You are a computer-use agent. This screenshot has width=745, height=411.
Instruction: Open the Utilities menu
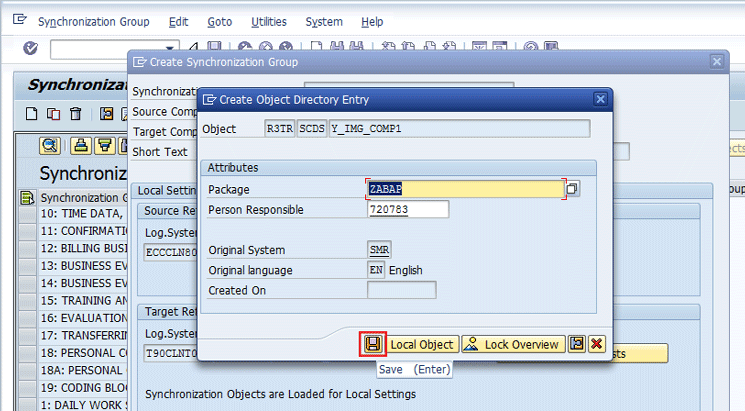click(268, 22)
